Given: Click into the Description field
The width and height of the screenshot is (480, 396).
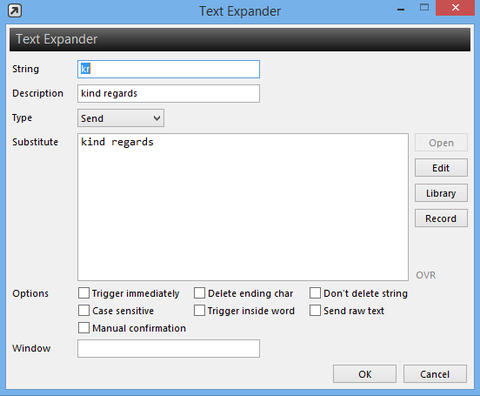Looking at the screenshot, I should (x=169, y=94).
